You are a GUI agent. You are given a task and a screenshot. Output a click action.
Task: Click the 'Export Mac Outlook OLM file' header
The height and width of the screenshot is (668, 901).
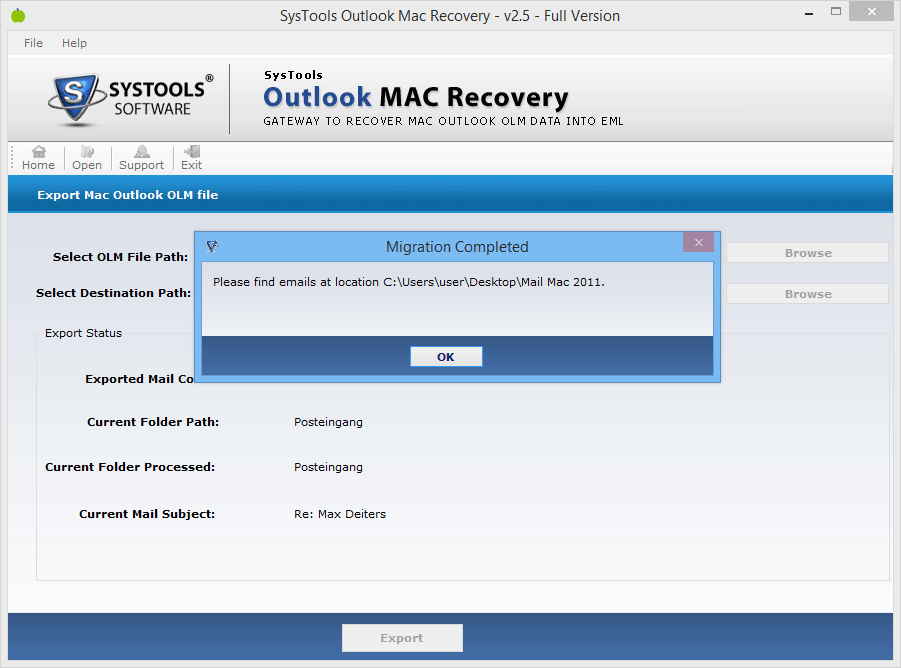point(128,195)
